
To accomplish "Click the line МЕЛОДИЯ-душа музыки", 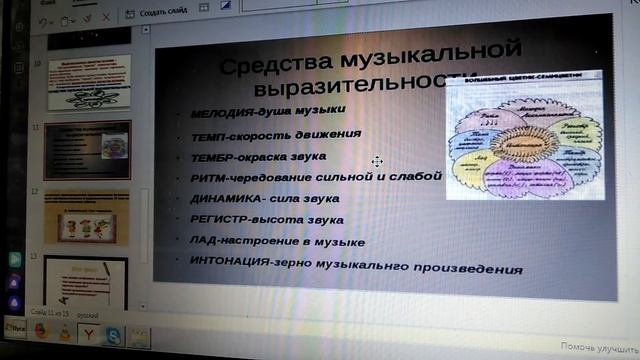I will [268, 111].
